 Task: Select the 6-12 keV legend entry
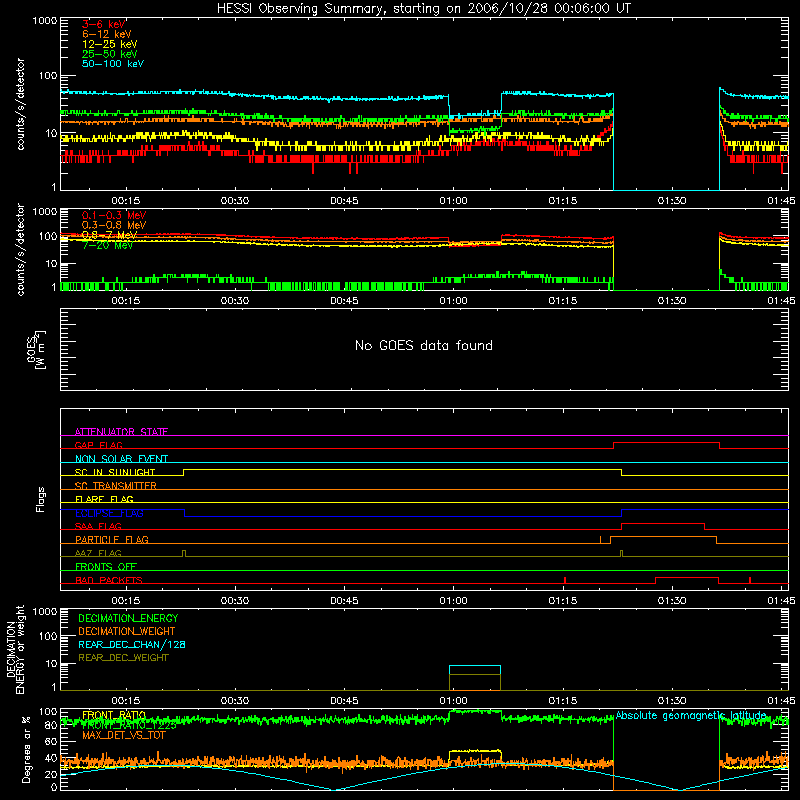107,34
